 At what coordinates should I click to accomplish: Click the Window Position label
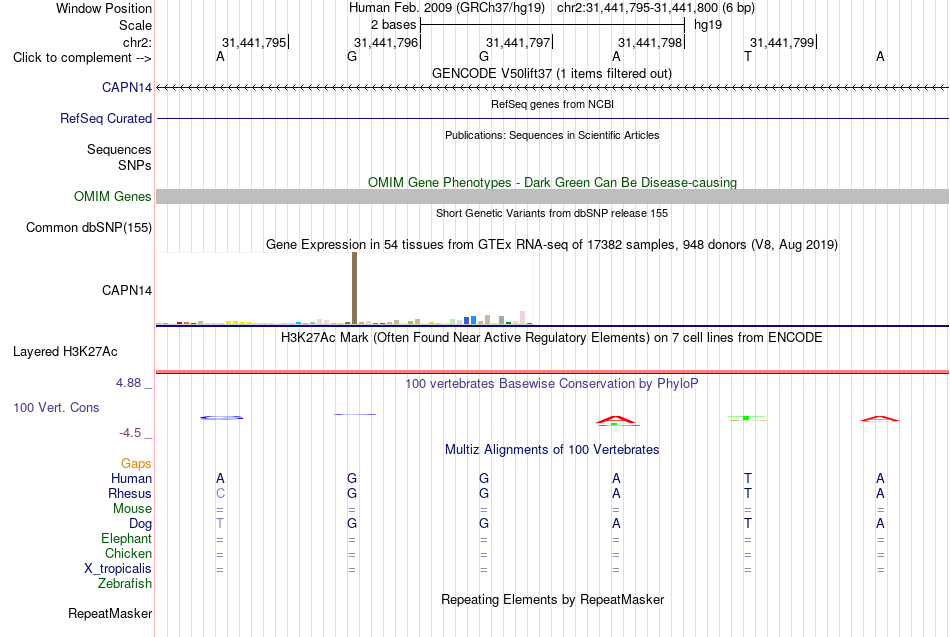coord(104,8)
